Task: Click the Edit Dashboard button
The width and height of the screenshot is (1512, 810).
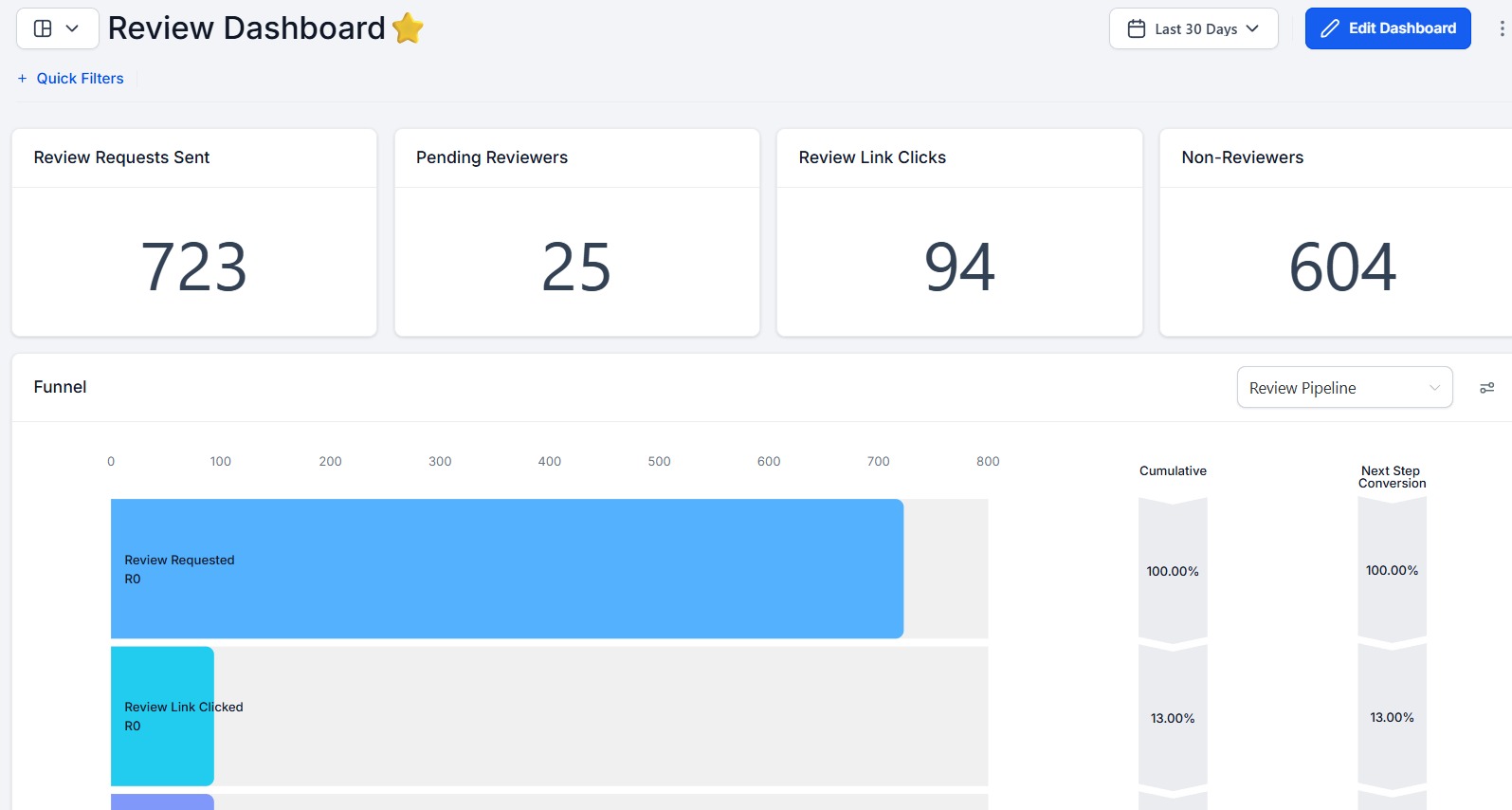Action: (x=1388, y=28)
